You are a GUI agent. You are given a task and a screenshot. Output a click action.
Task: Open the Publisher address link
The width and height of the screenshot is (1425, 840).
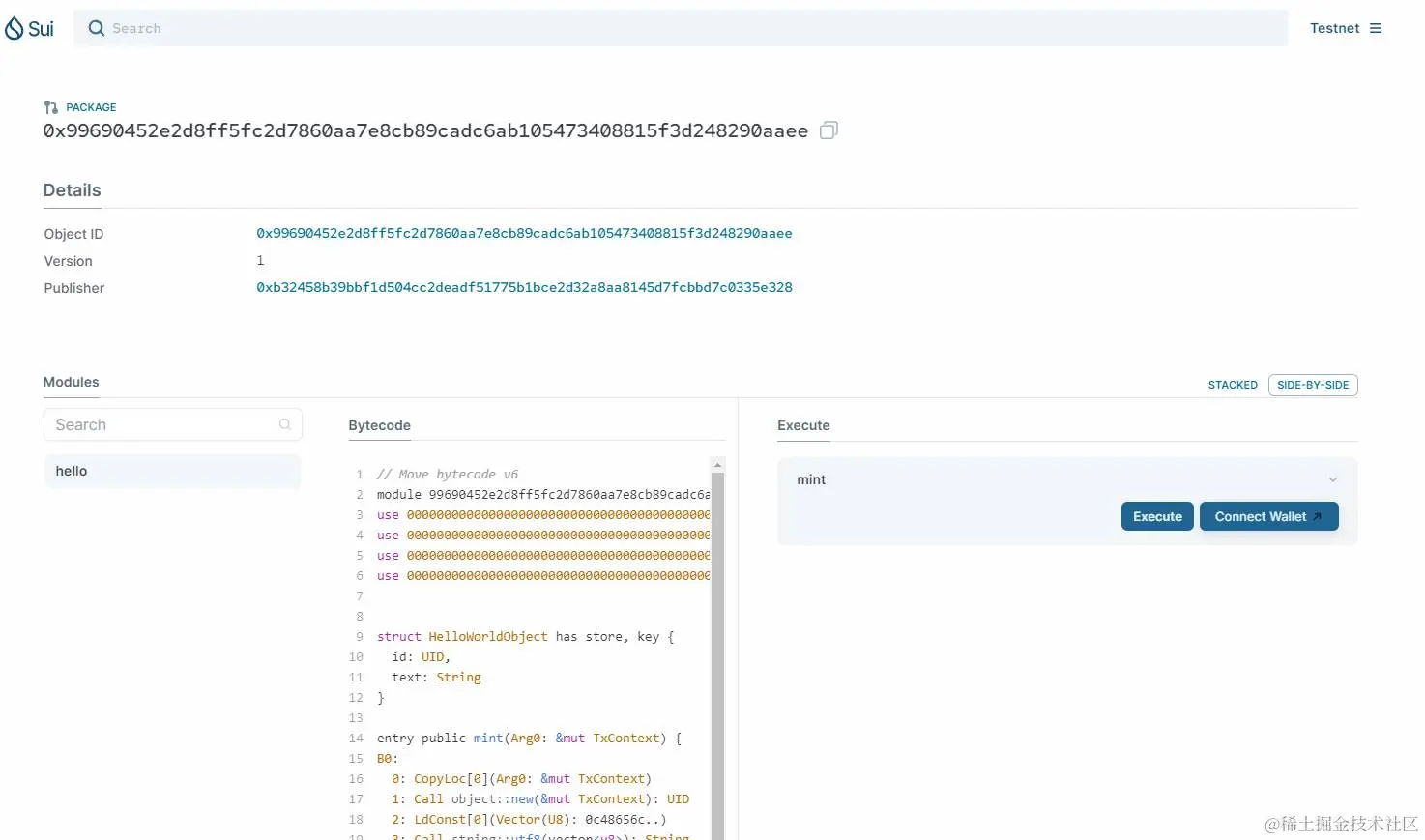pyautogui.click(x=524, y=287)
